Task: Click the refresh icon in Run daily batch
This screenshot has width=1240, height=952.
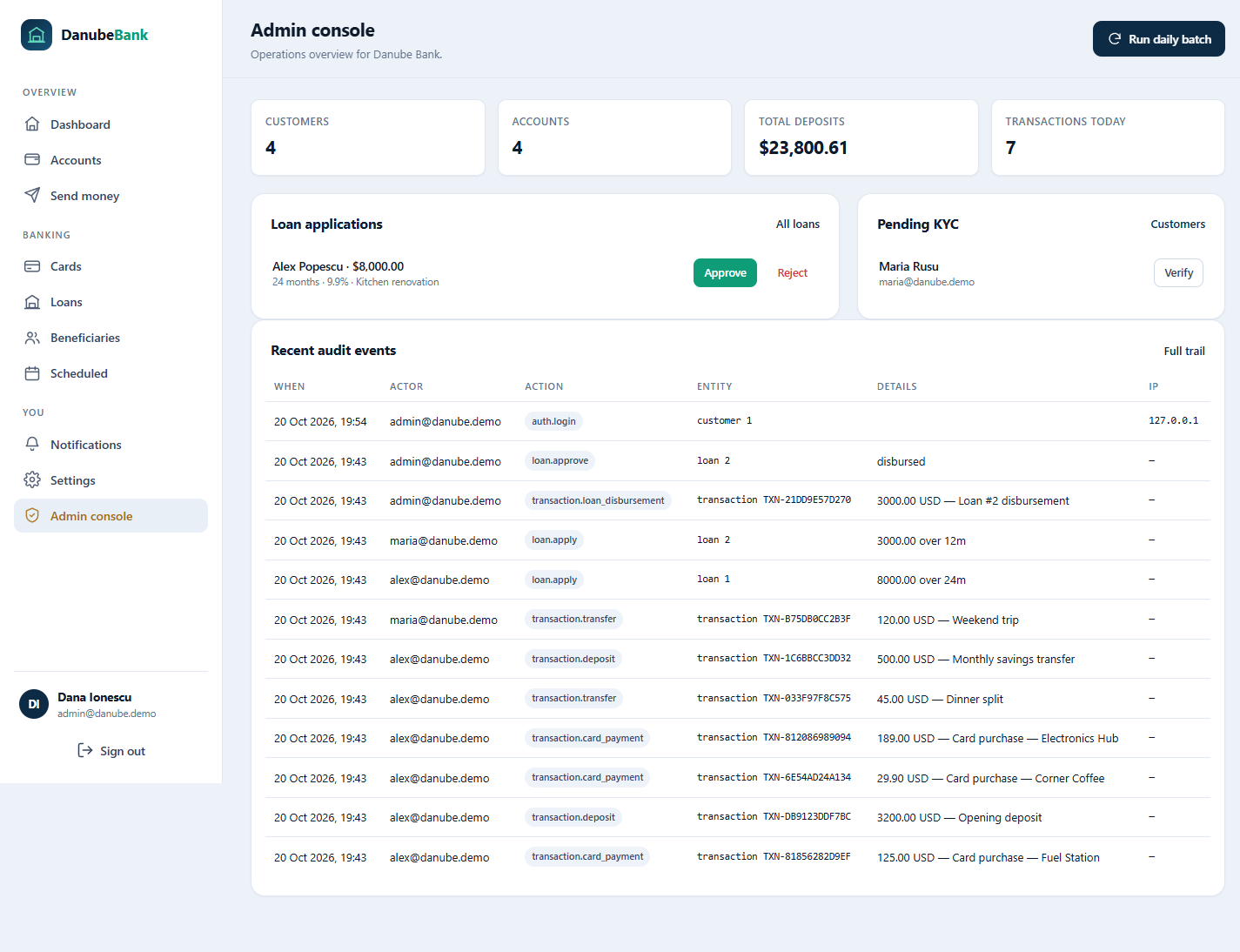Action: click(1114, 39)
